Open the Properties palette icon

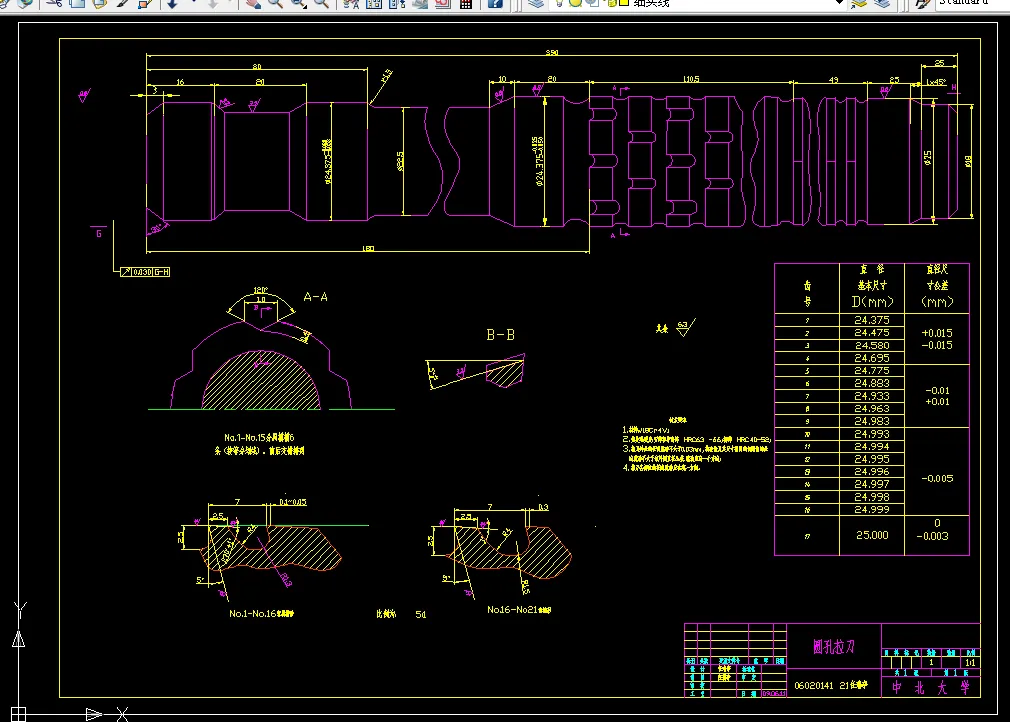point(351,3)
